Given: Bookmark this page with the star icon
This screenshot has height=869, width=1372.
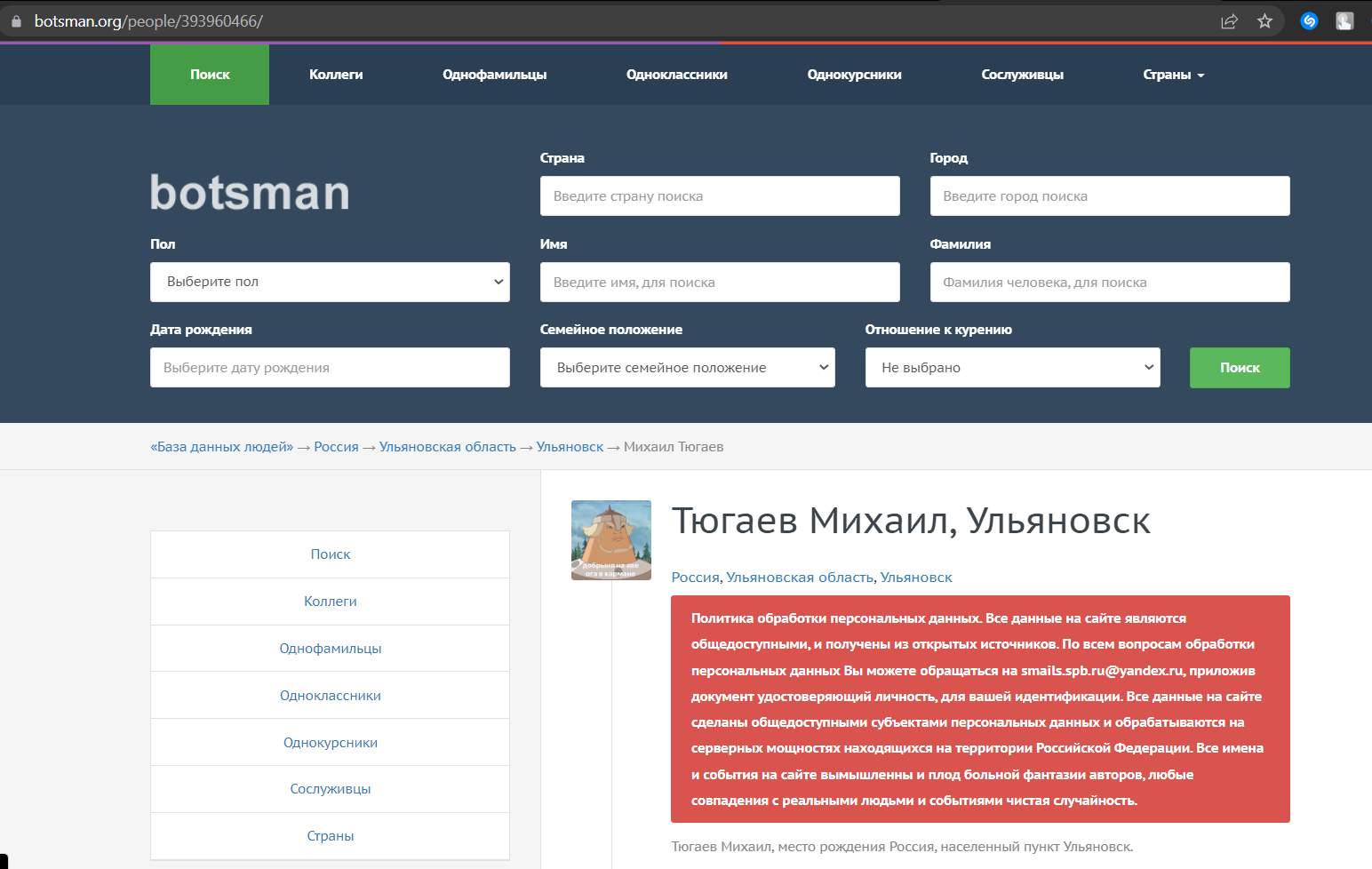Looking at the screenshot, I should pos(1265,21).
